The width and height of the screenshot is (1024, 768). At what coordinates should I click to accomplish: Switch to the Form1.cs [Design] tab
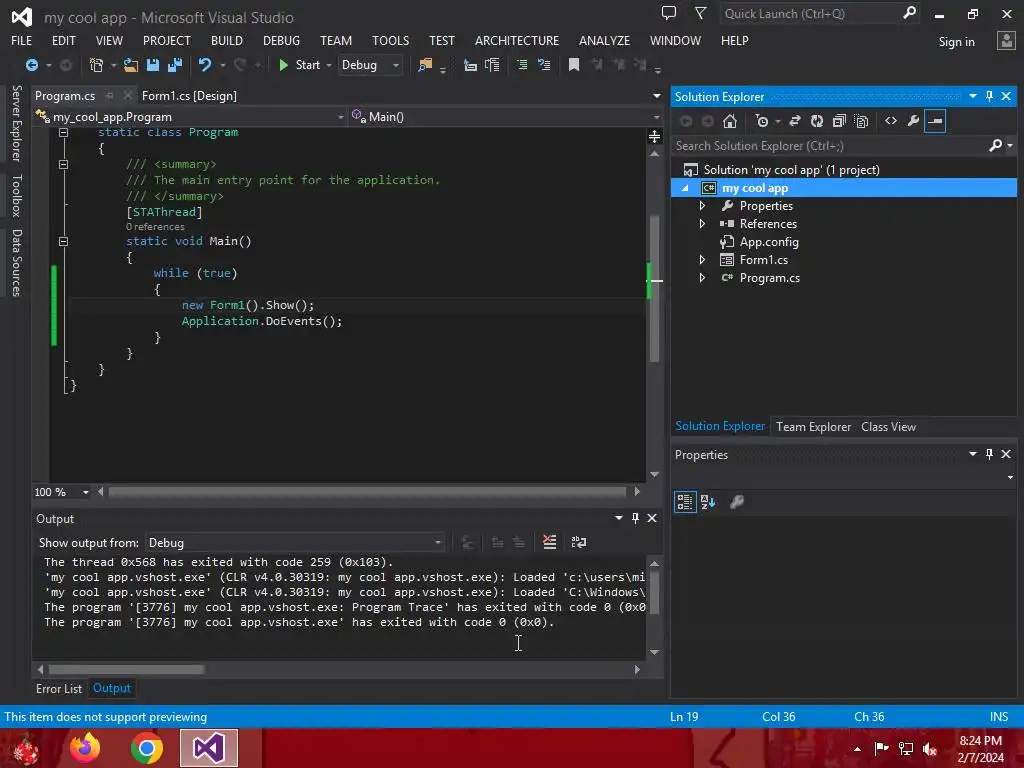tap(189, 95)
